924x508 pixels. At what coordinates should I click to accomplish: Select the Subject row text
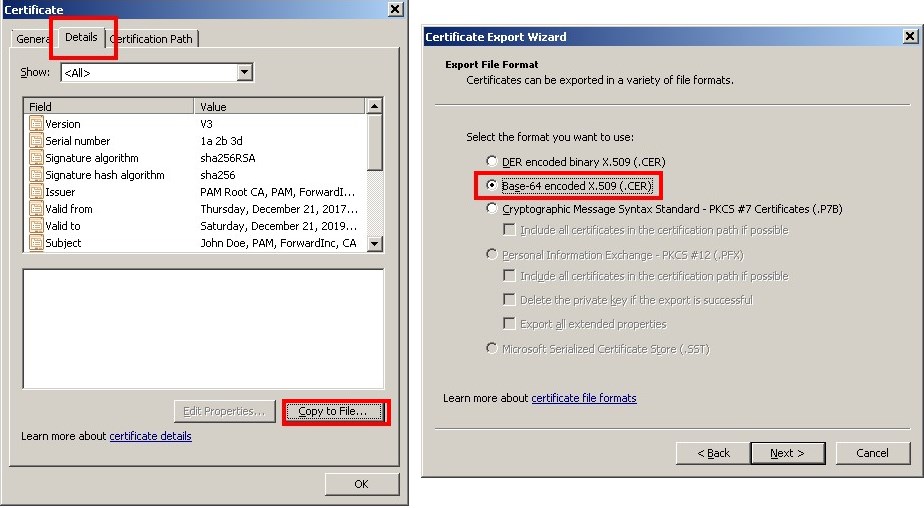tap(63, 243)
